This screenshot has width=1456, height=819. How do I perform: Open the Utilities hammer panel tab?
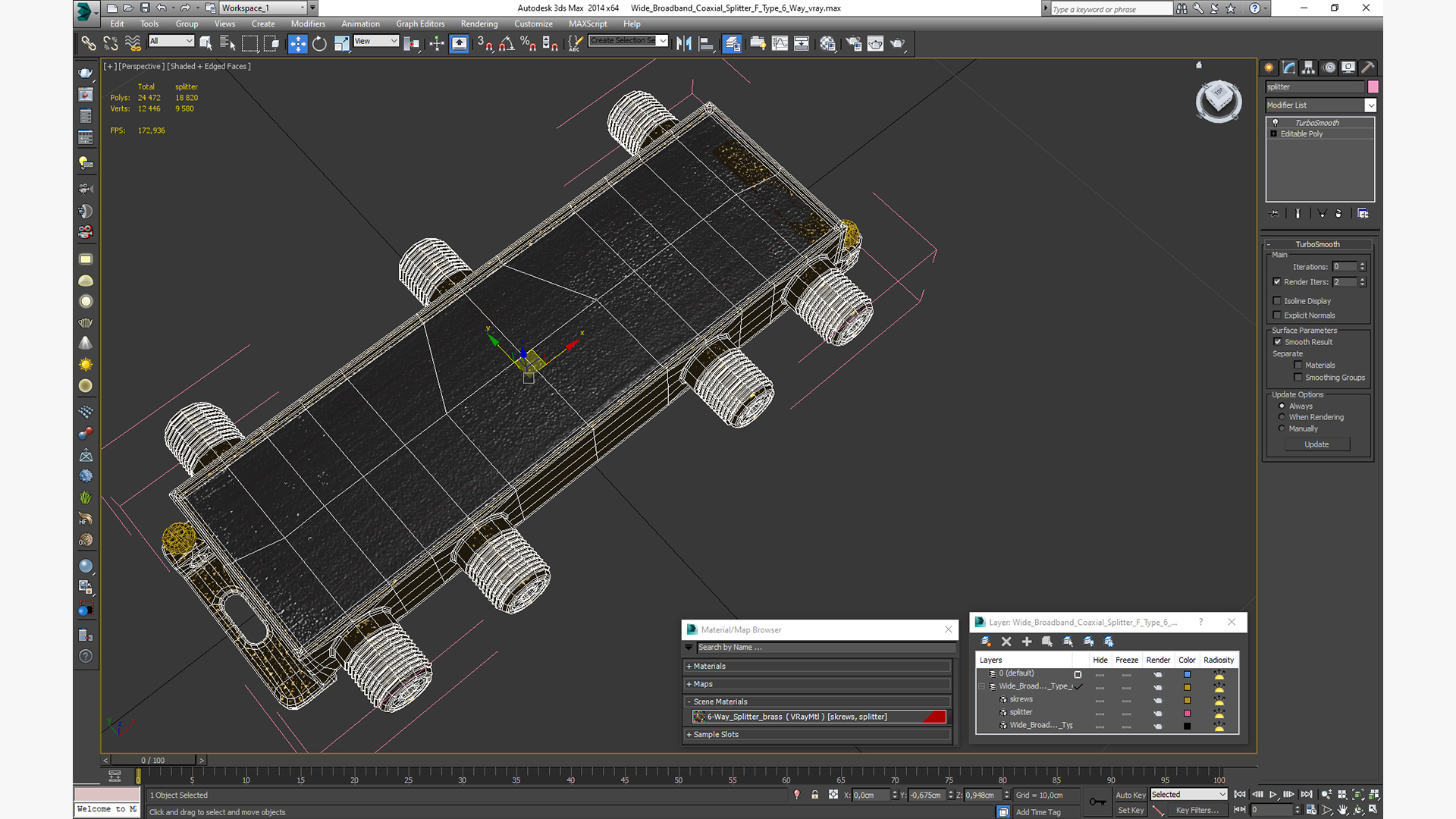pyautogui.click(x=1367, y=67)
